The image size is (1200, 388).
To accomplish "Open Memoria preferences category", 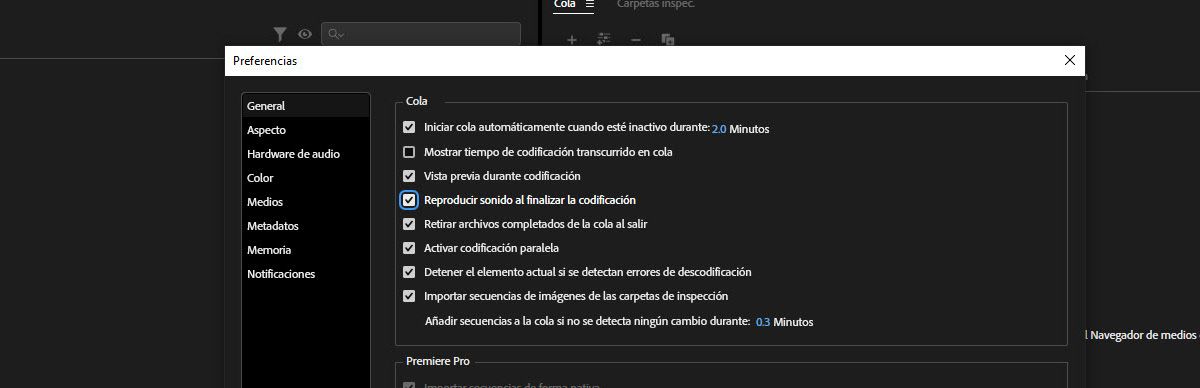I will click(306, 250).
